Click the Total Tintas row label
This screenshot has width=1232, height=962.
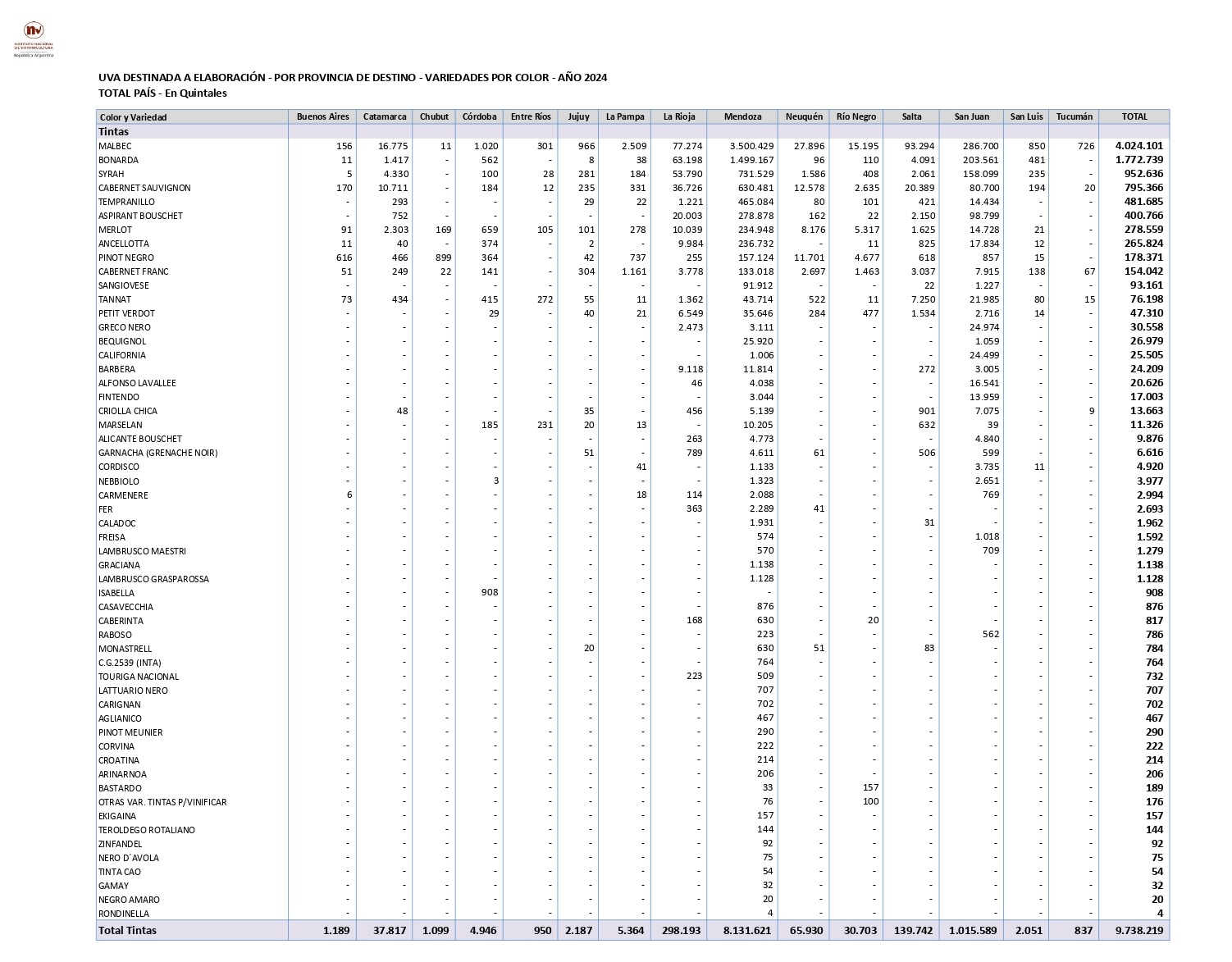(x=127, y=930)
